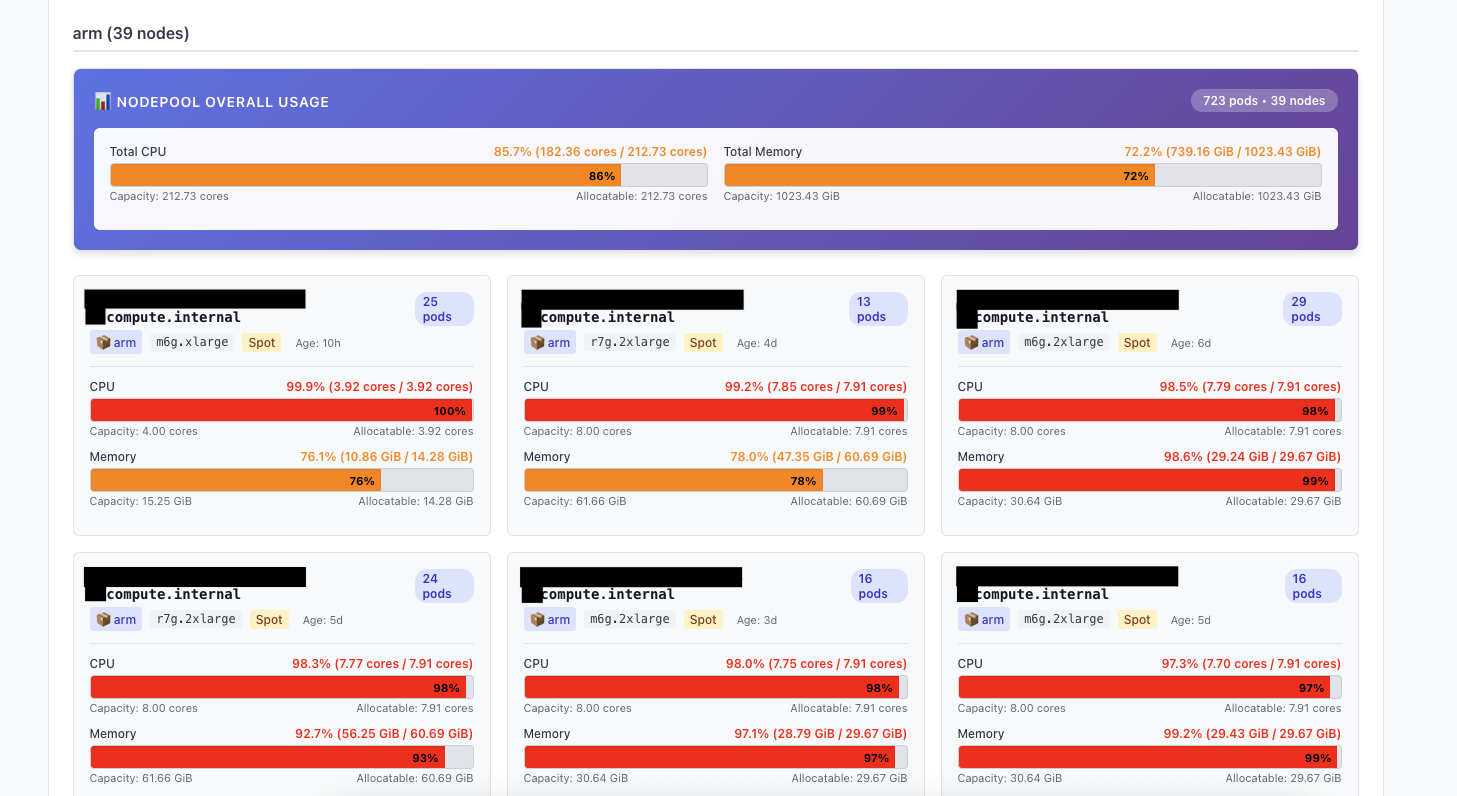Click the package icon on the 13-pod node's arm badge
Screen dimensions: 1457x796
[537, 342]
